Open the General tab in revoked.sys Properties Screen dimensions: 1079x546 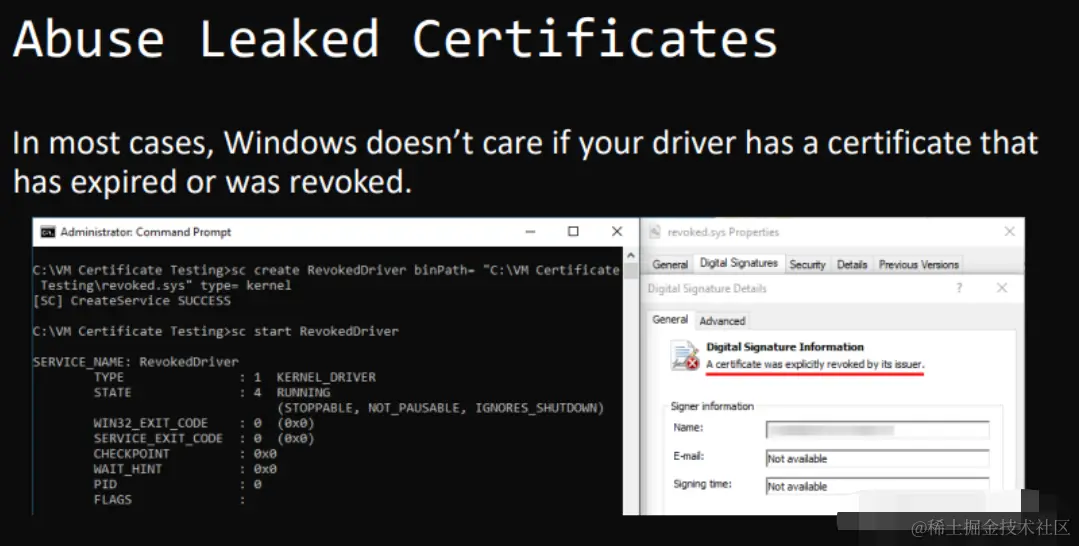click(670, 264)
